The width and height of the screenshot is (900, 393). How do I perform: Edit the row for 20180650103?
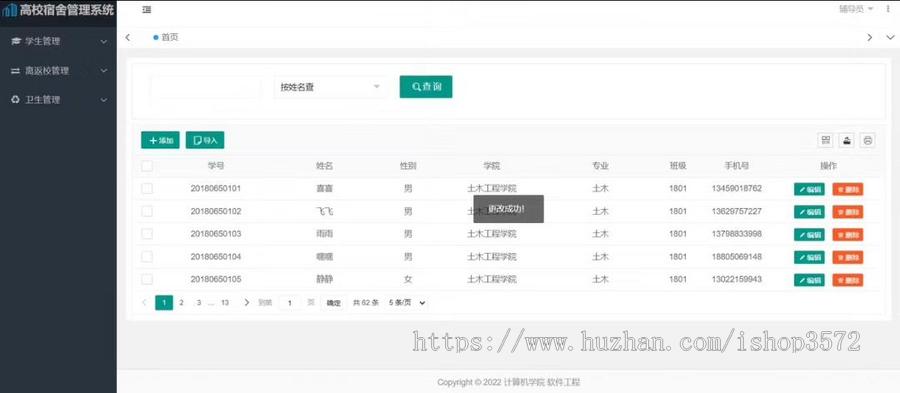(x=809, y=235)
